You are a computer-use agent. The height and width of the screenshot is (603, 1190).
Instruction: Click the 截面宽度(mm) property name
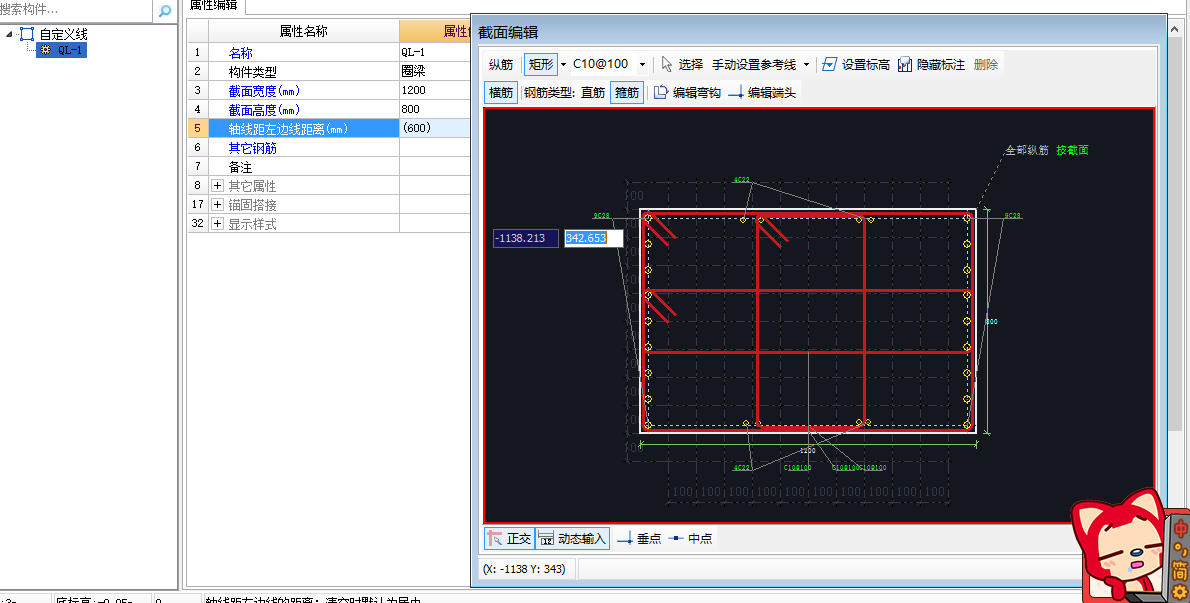pos(264,91)
